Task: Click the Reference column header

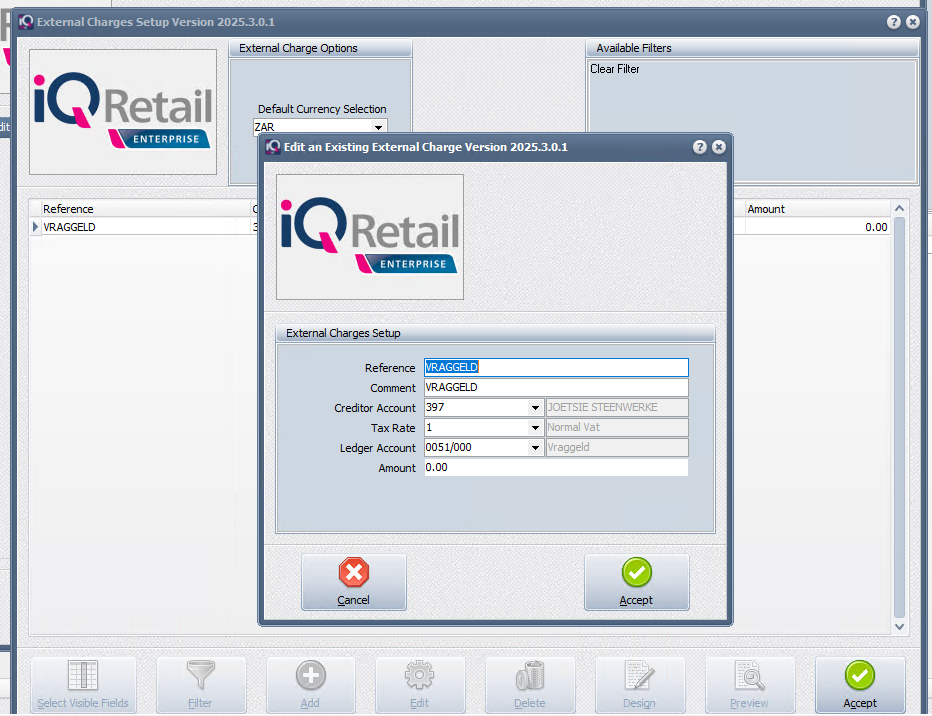Action: point(146,209)
